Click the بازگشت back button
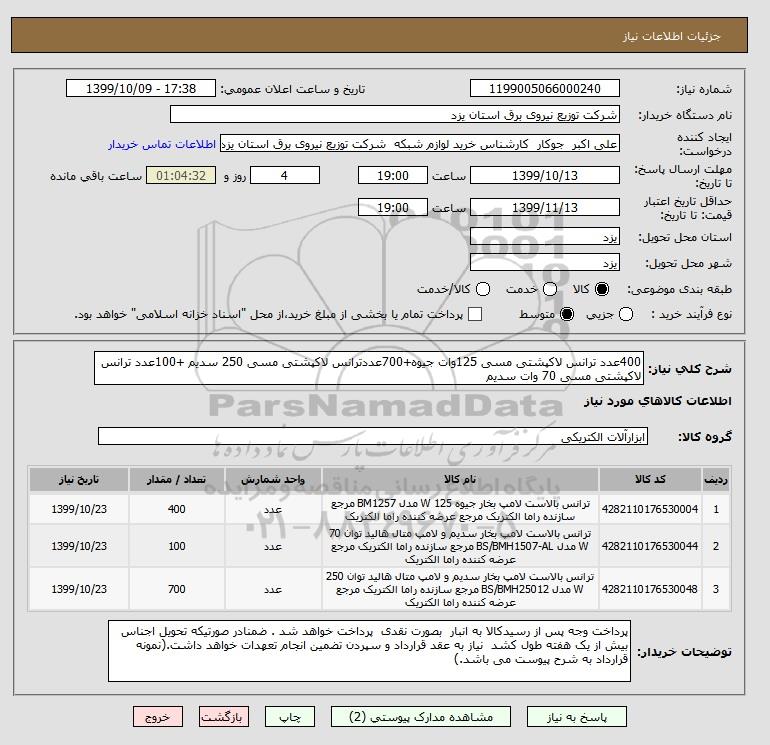 (x=224, y=717)
